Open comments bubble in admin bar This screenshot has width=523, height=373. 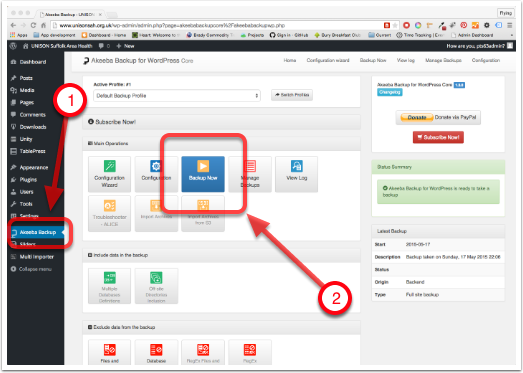click(104, 46)
